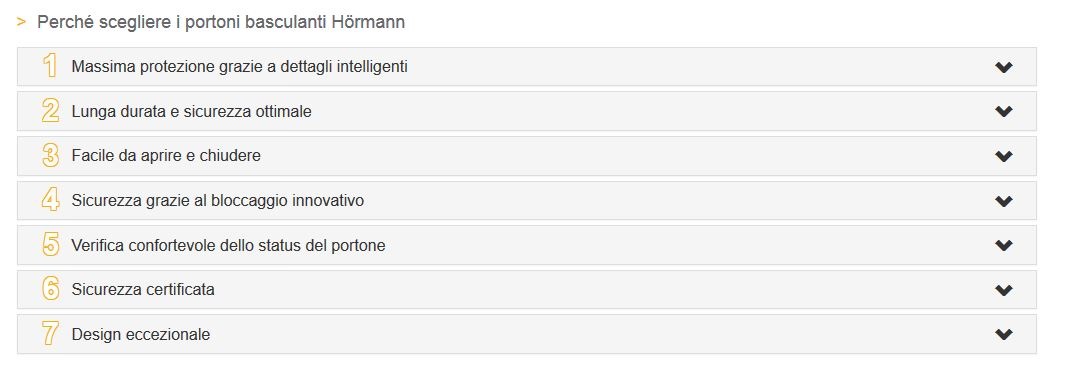Expand chevron for Lunga durata row
The width and height of the screenshot is (1066, 372).
click(1003, 111)
